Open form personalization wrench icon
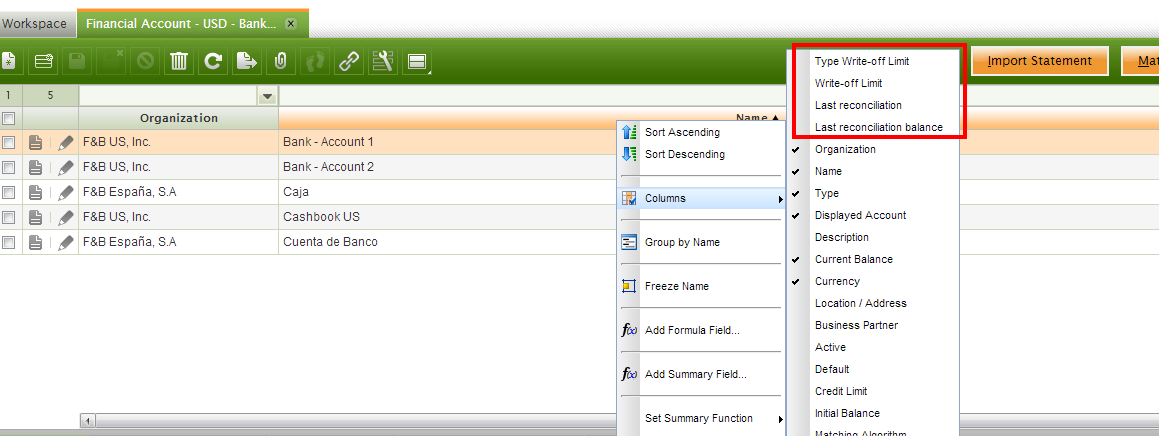 click(x=382, y=61)
